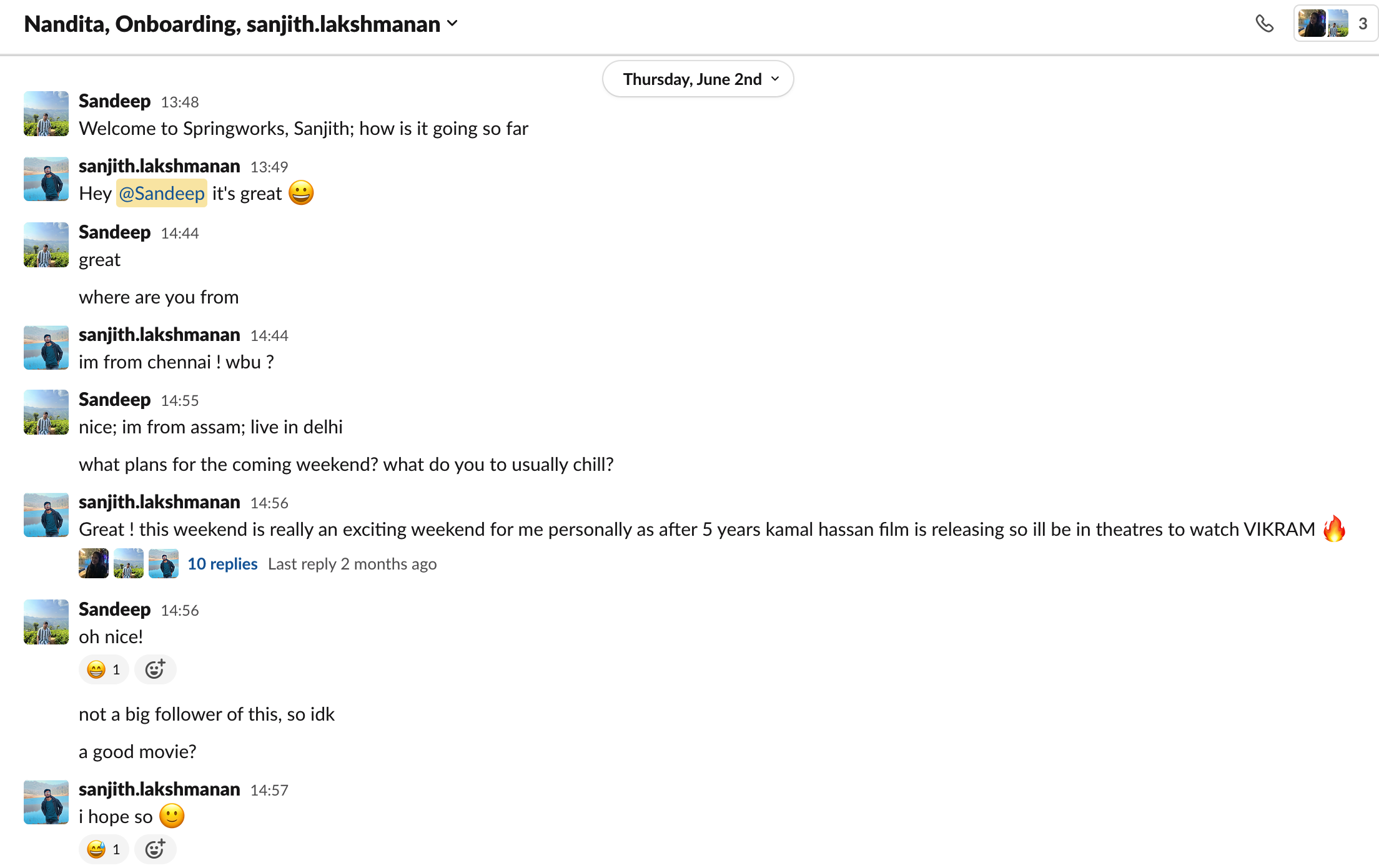Expand the conversation name dropdown chevron
This screenshot has height=868, width=1379.
(x=453, y=24)
